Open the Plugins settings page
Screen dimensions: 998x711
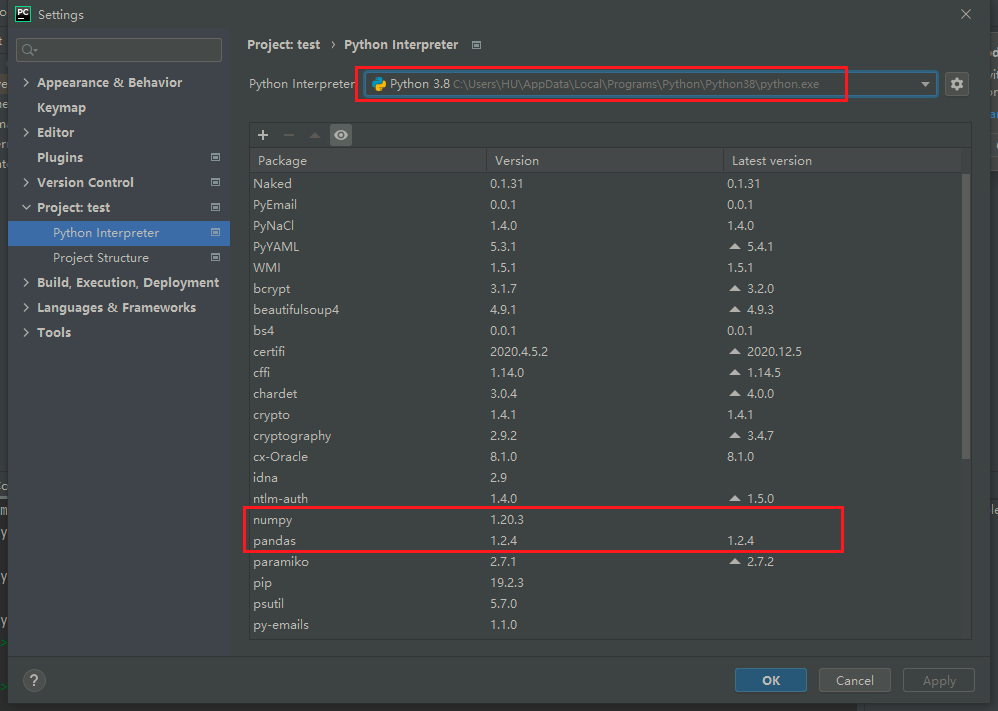point(60,157)
